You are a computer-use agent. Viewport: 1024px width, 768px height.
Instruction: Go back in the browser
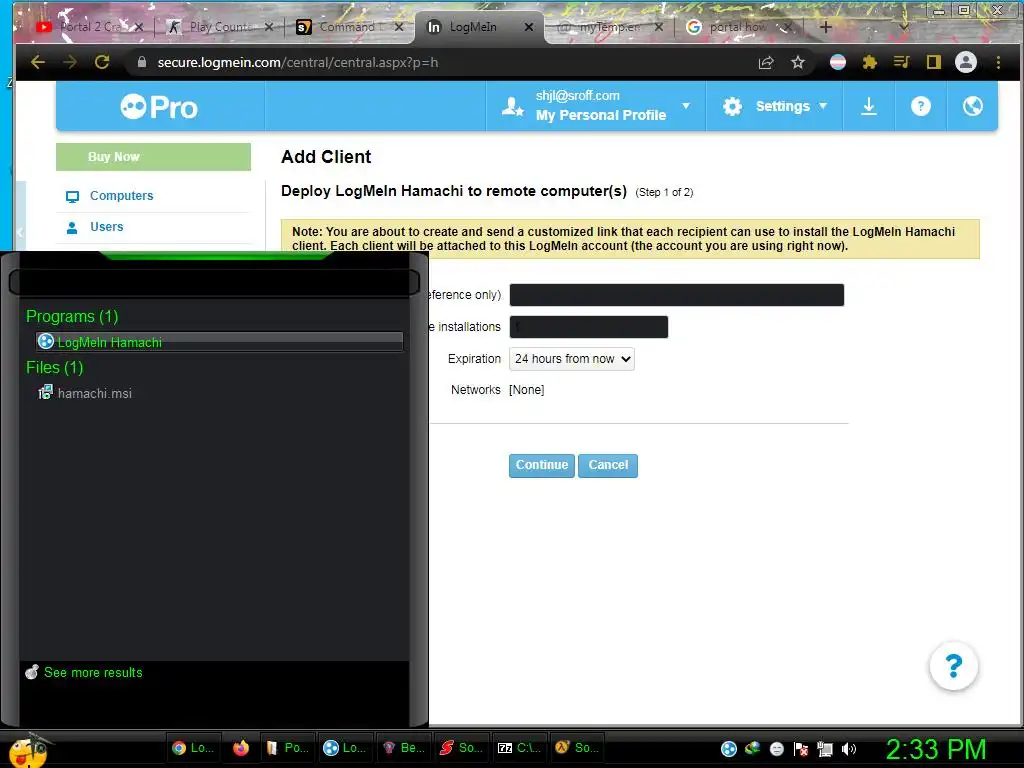38,62
